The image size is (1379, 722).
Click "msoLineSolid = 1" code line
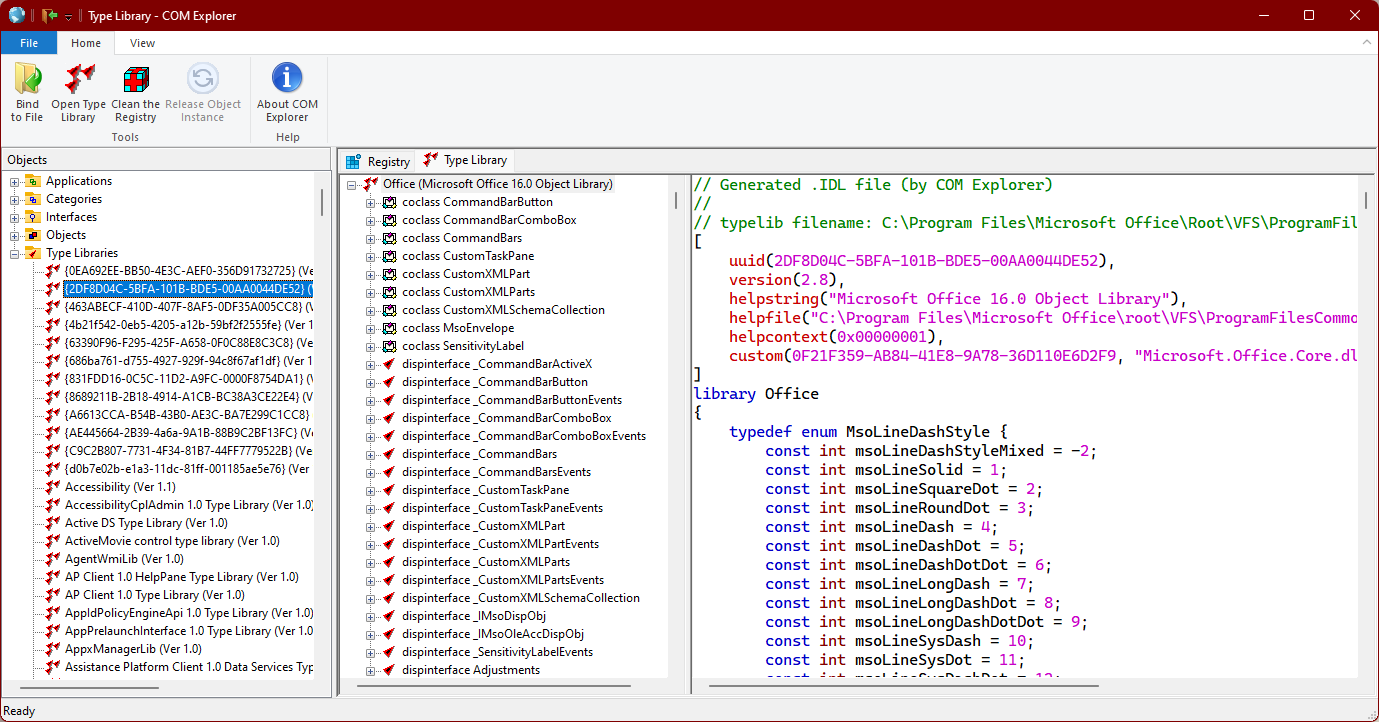(x=886, y=470)
